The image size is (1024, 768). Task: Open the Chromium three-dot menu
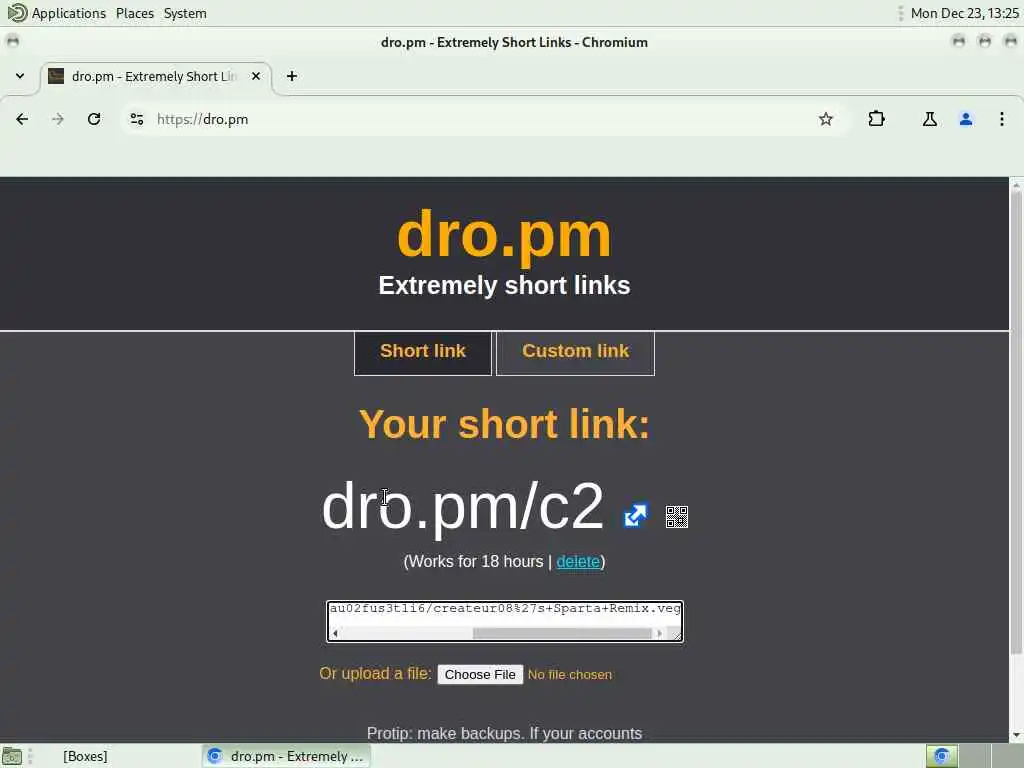click(x=1002, y=119)
